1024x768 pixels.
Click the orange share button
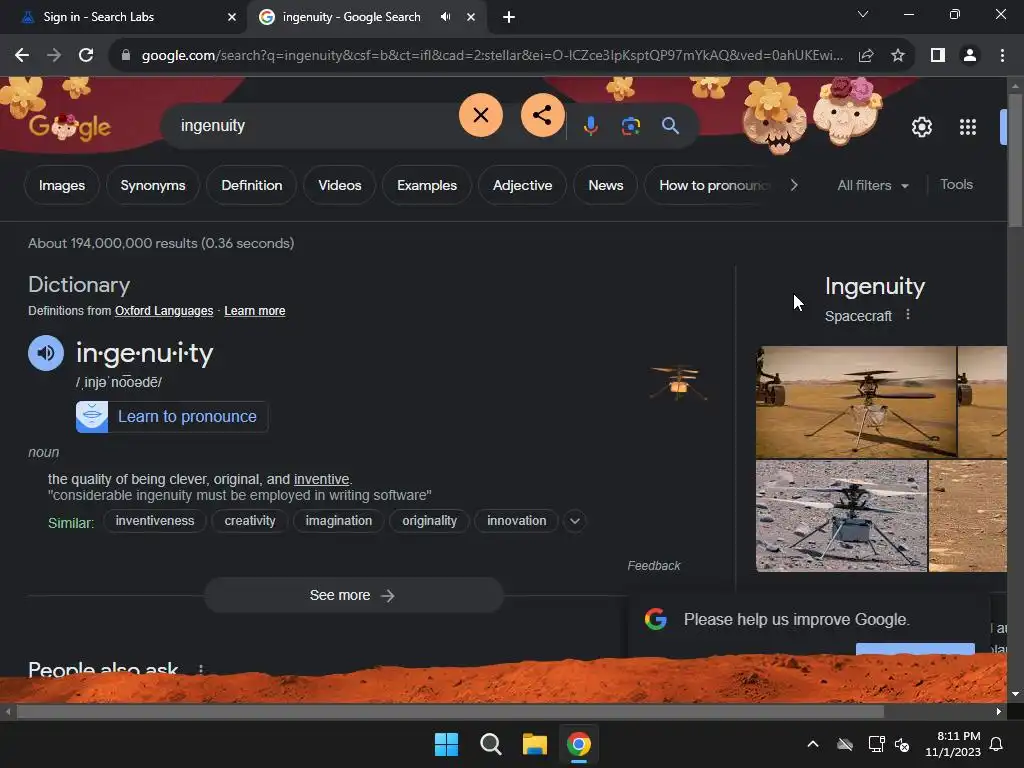coord(542,115)
